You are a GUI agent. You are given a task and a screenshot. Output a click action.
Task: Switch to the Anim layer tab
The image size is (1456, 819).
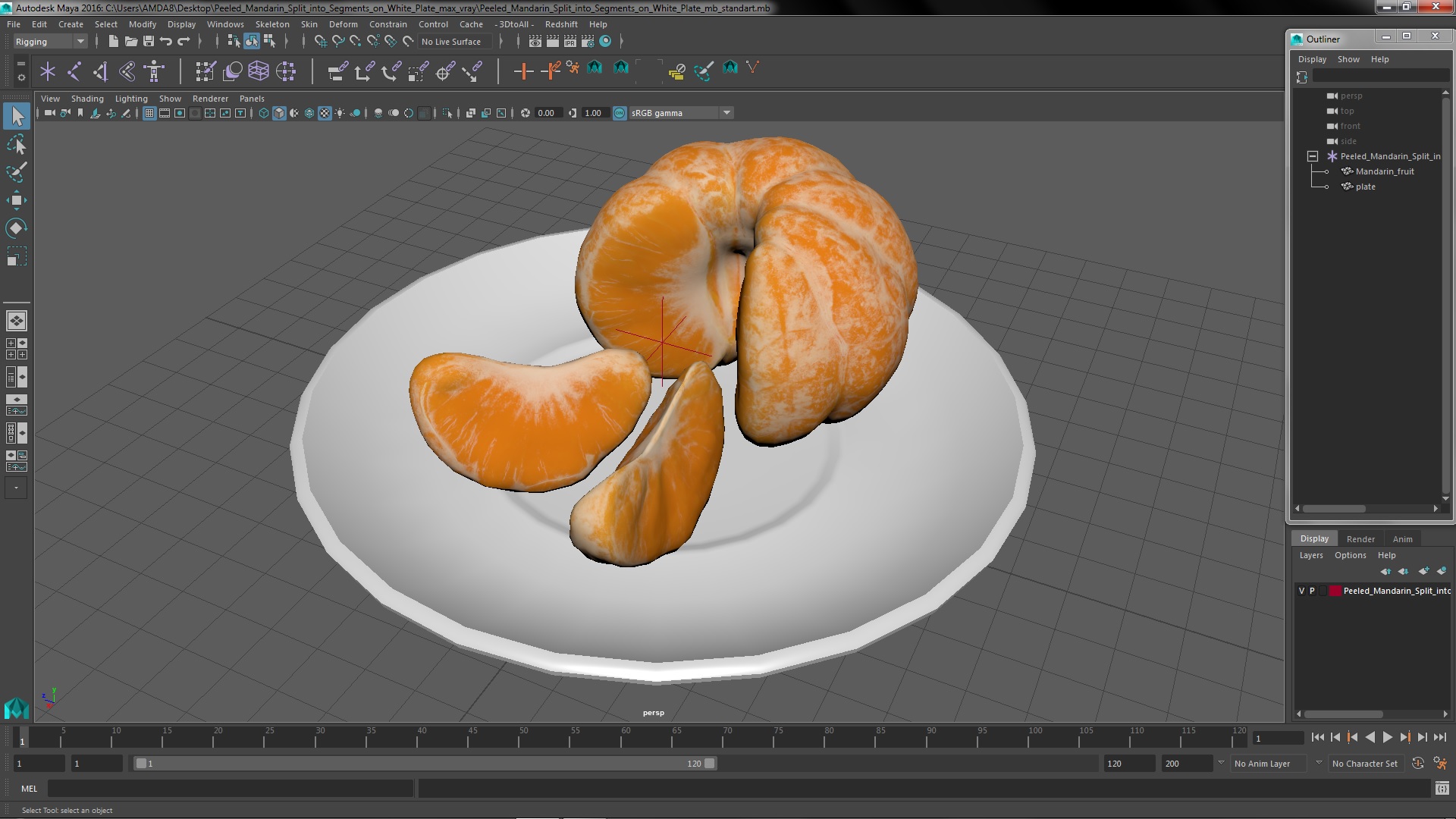1402,539
